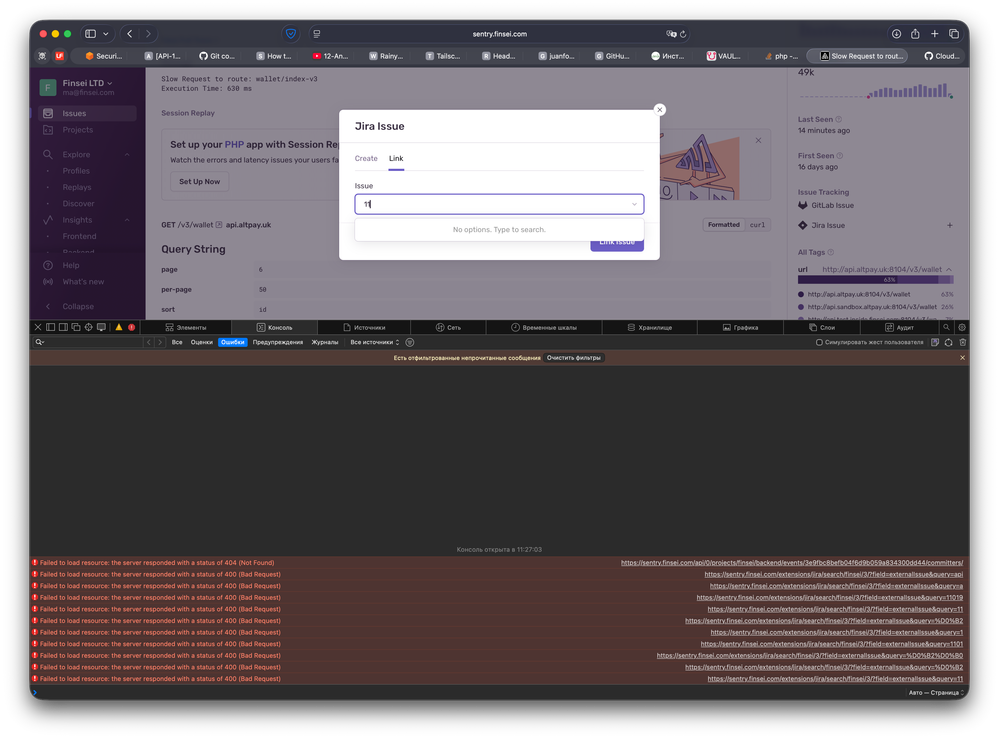Click the shield privacy icon in toolbar
The height and width of the screenshot is (739, 999).
tap(291, 34)
